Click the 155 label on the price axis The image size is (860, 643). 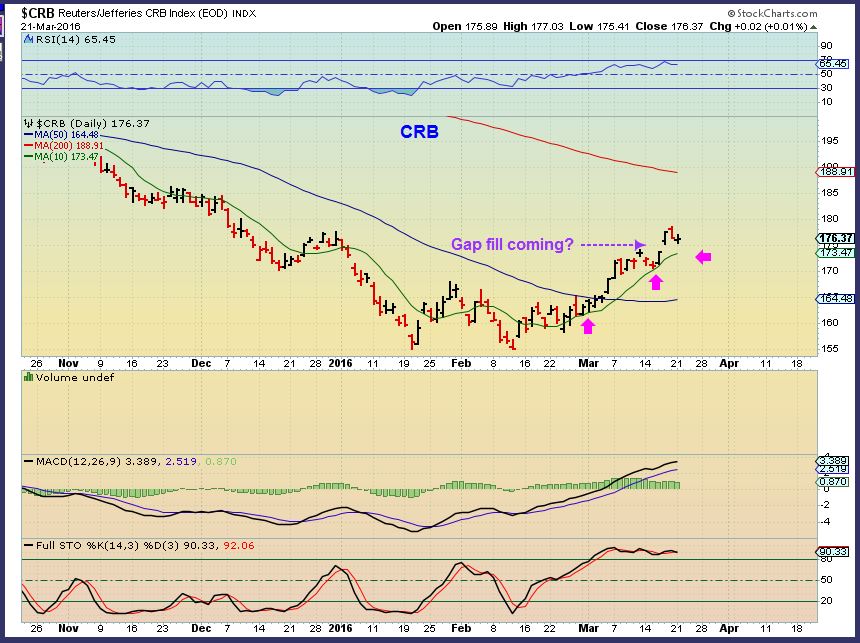tap(830, 349)
